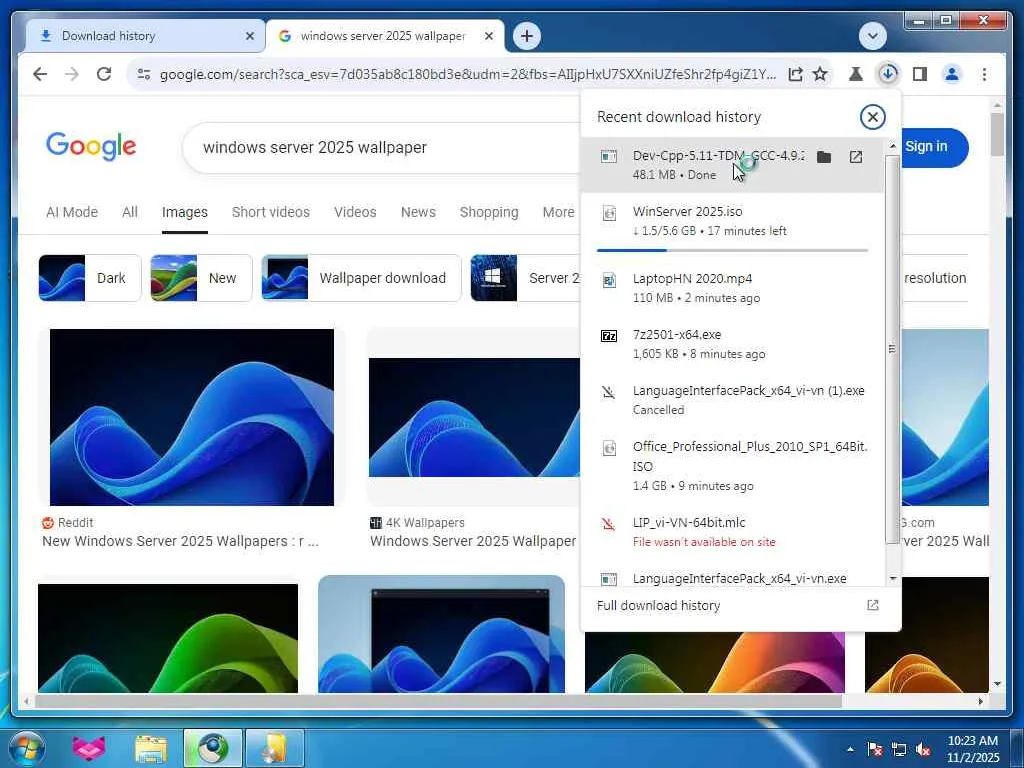1024x768 pixels.
Task: Select LaptopHN 2020.mp4 download entry
Action: coord(732,288)
